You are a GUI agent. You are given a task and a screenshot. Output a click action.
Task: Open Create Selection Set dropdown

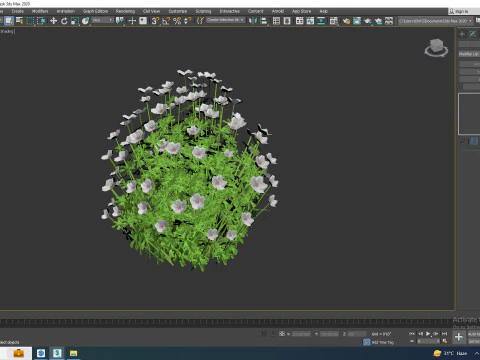pyautogui.click(x=225, y=20)
